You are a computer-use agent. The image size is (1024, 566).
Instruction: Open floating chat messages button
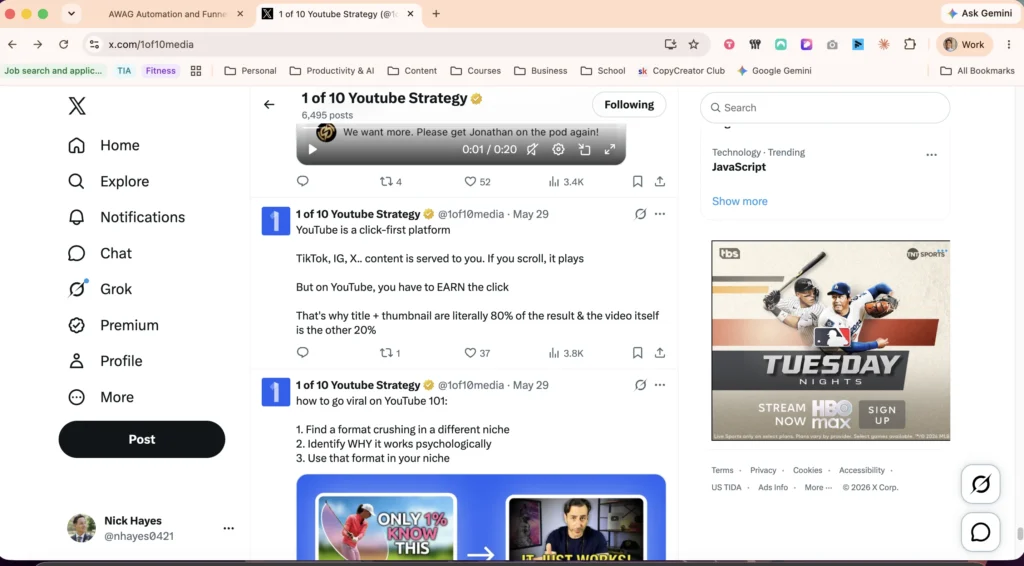click(x=980, y=532)
